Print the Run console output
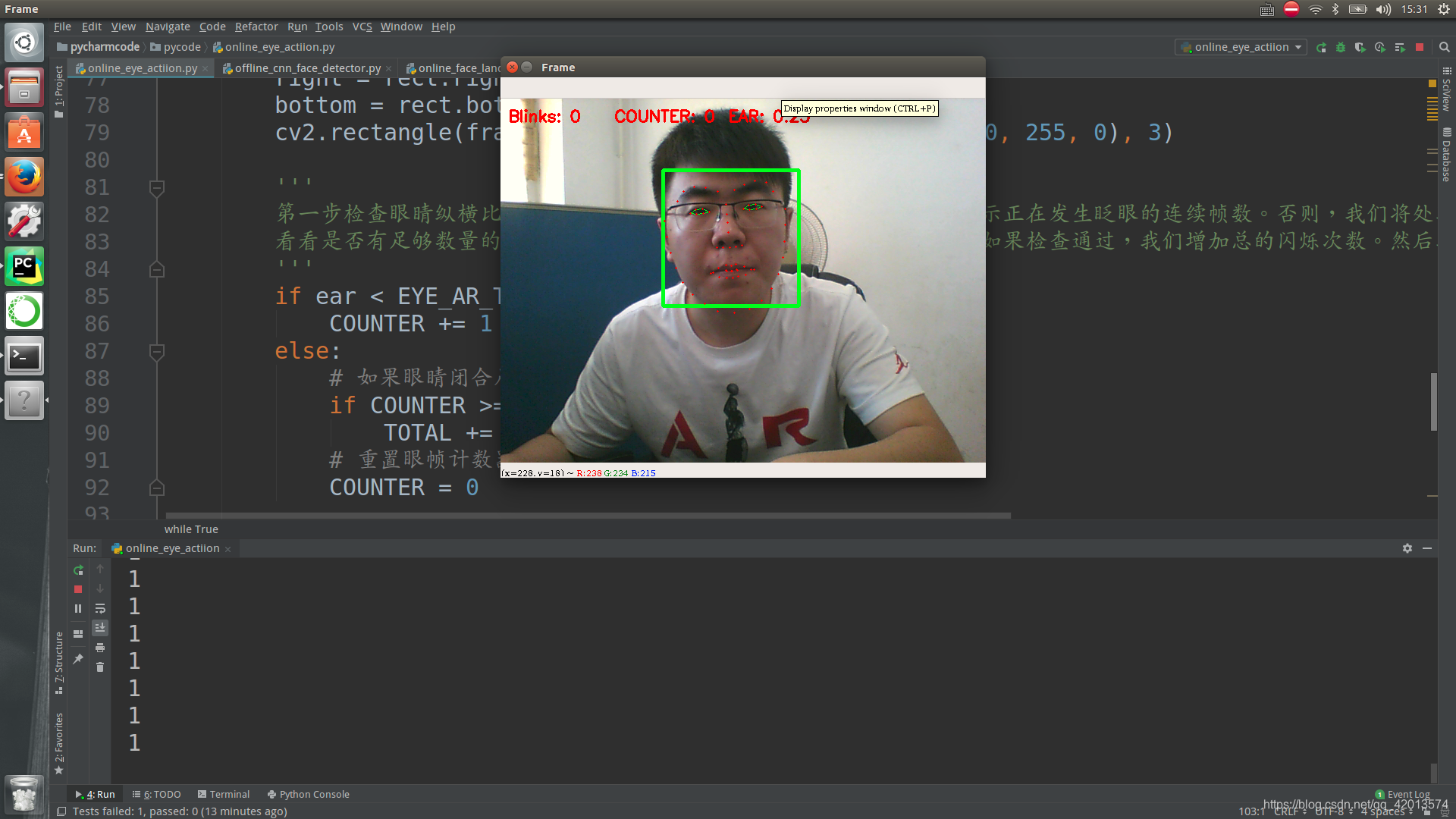The height and width of the screenshot is (819, 1456). point(100,648)
